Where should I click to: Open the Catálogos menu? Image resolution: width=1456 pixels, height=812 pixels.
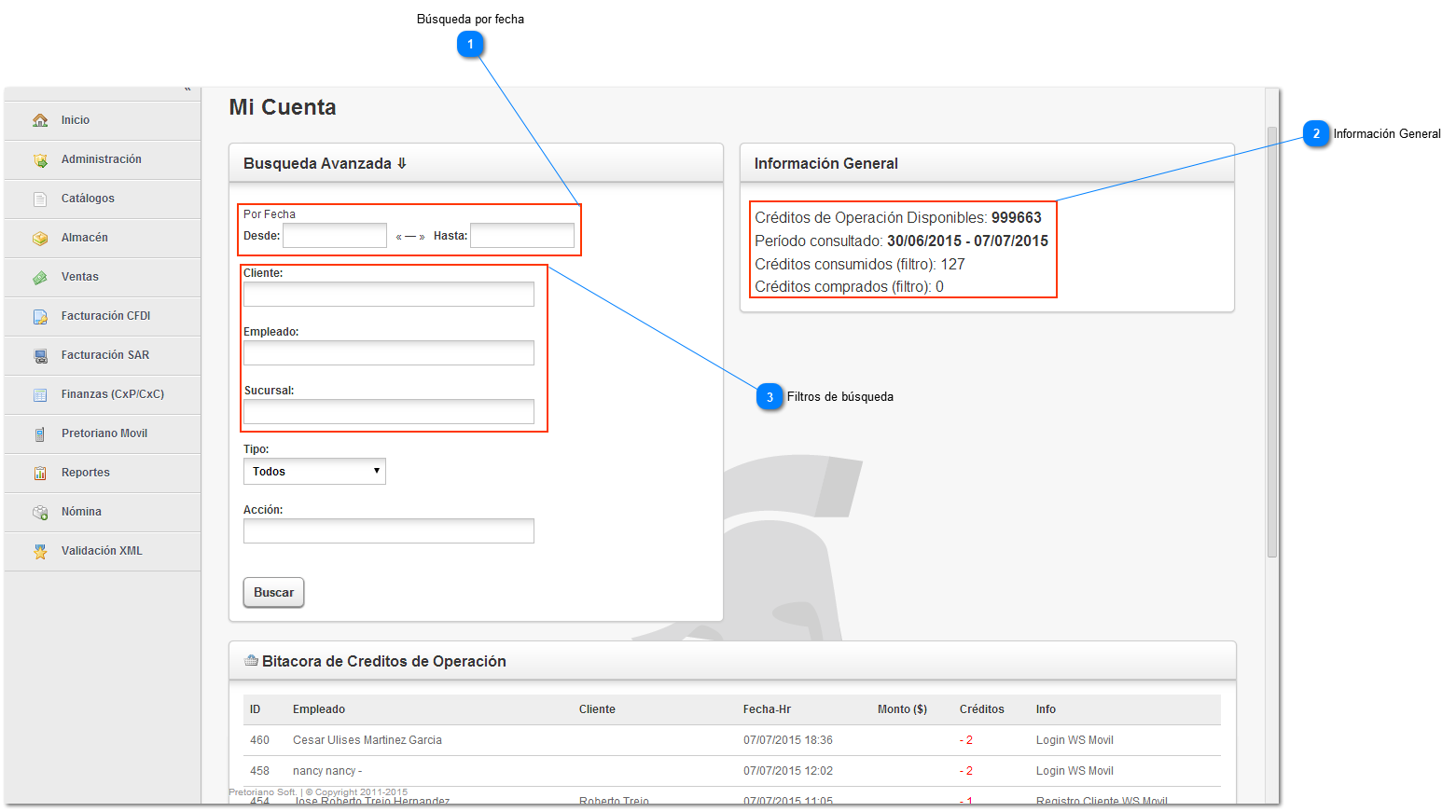(88, 199)
